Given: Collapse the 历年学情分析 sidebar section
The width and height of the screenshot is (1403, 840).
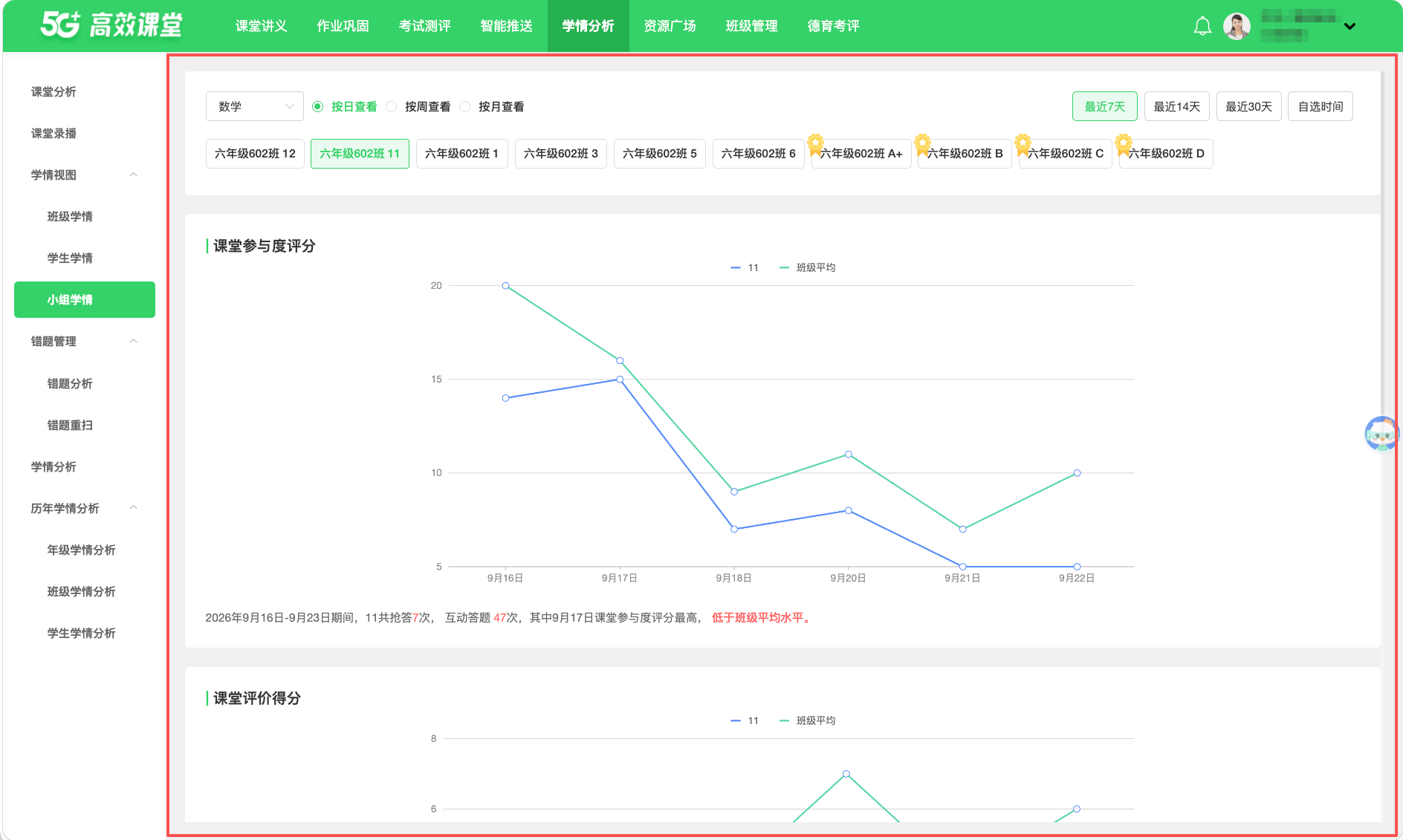Looking at the screenshot, I should [134, 508].
